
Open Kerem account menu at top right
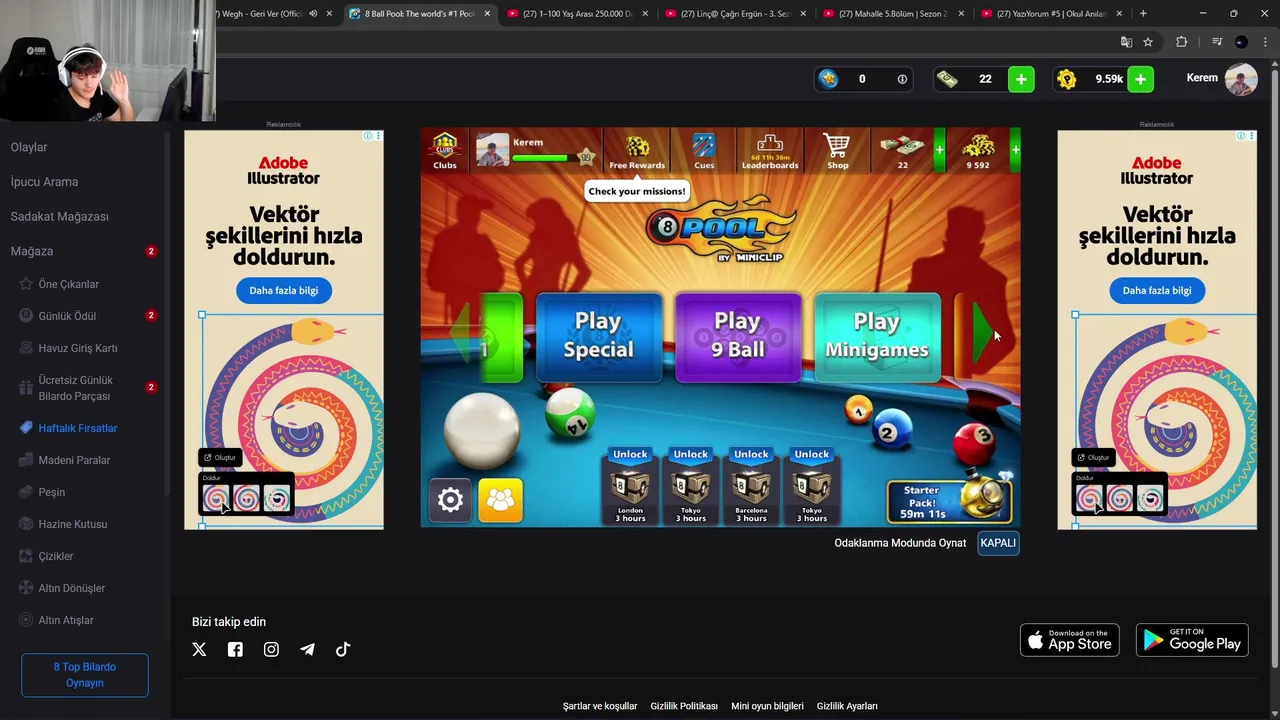pyautogui.click(x=1221, y=79)
